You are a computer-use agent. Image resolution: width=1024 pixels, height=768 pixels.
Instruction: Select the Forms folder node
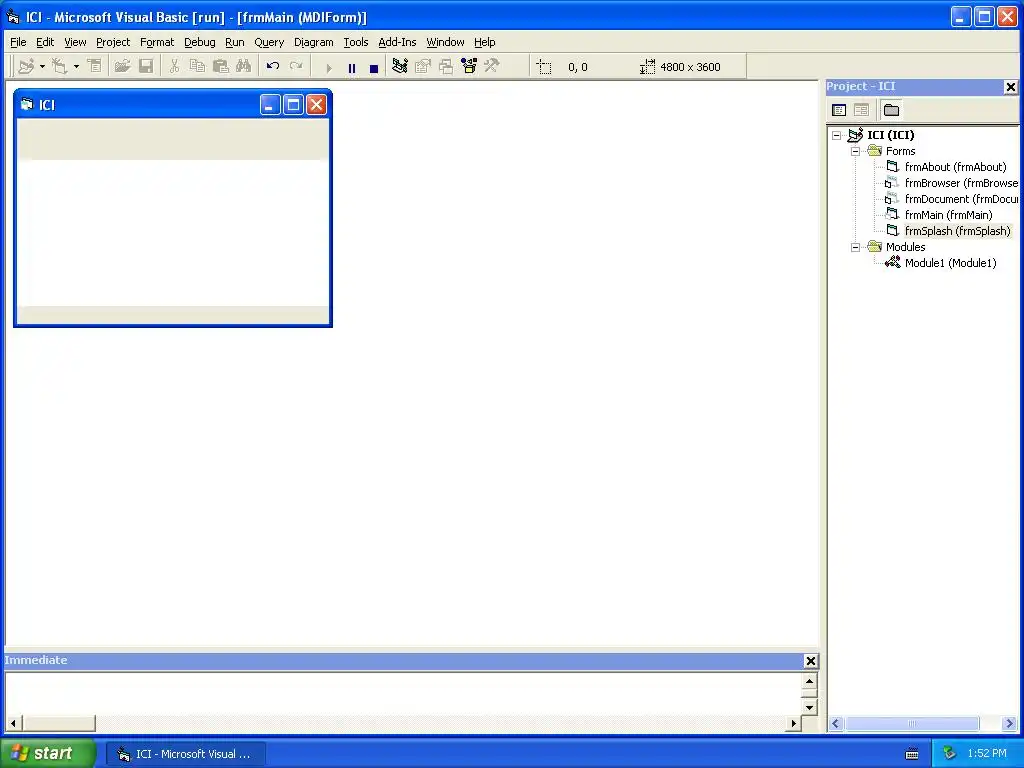point(901,152)
